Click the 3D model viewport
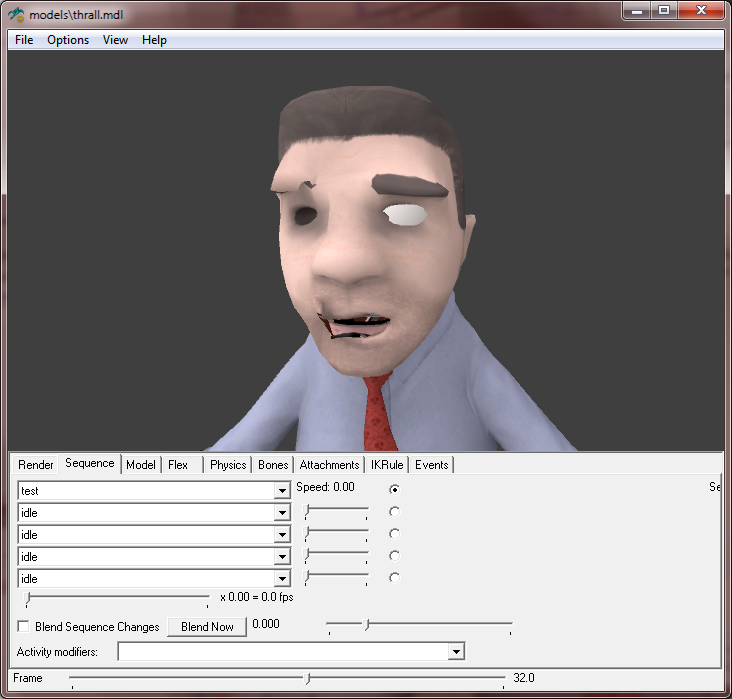 [x=366, y=251]
